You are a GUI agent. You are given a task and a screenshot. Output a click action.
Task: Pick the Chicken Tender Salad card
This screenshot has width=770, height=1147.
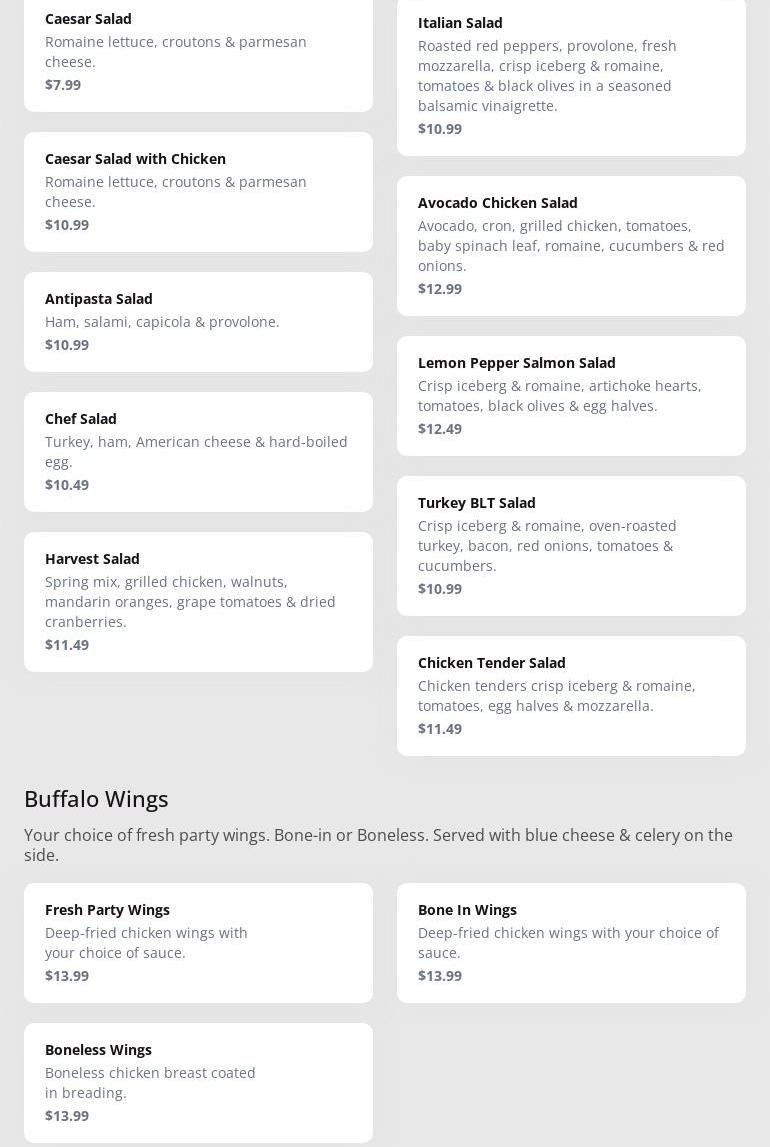tap(571, 695)
